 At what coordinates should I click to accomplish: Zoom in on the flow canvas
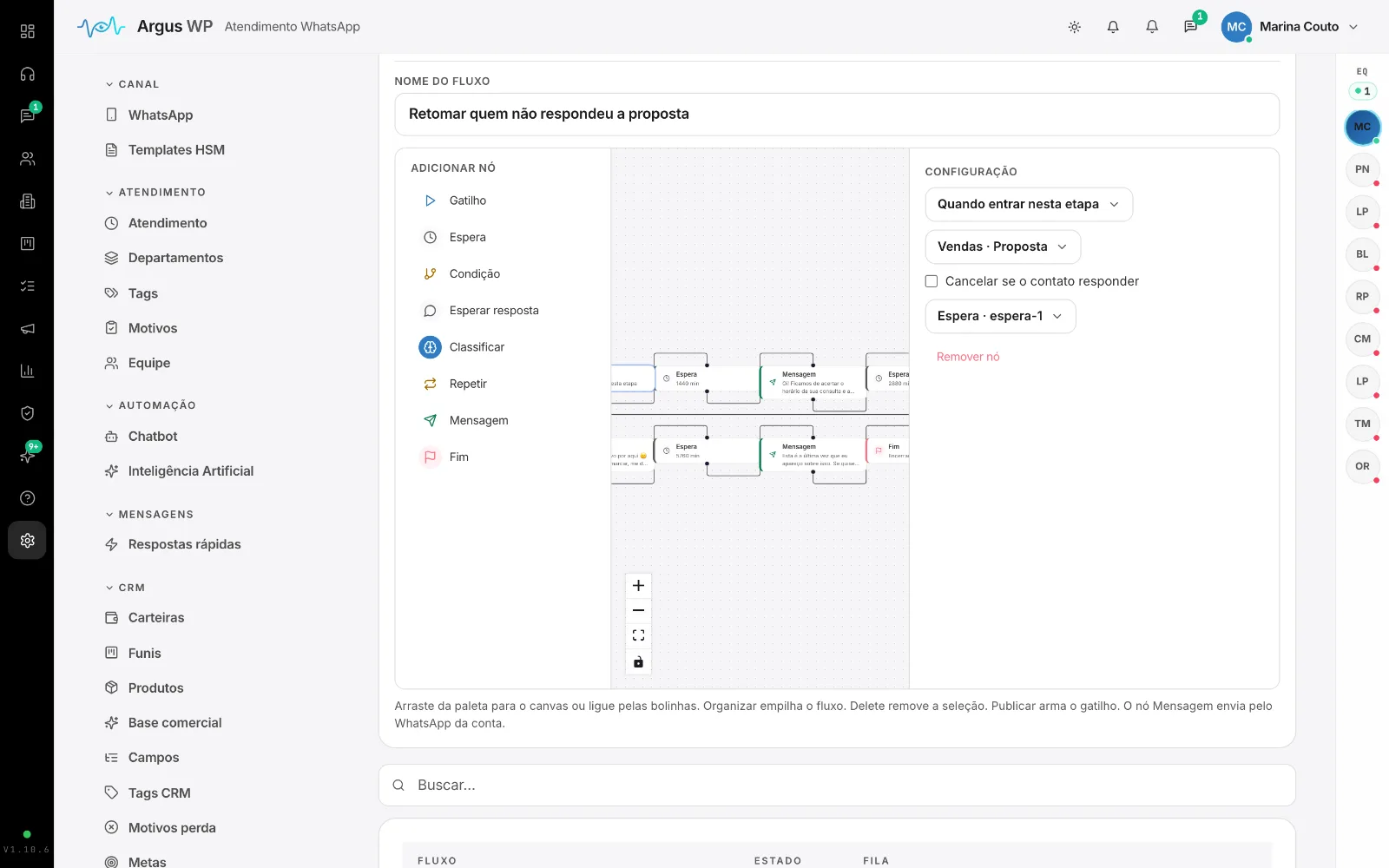tap(638, 585)
